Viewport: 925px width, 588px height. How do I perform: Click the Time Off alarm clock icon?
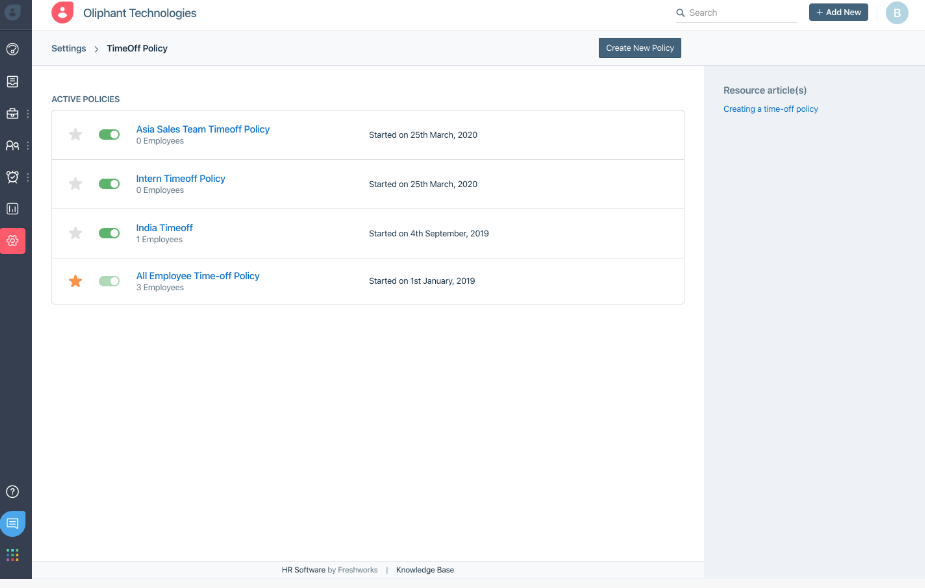[x=13, y=177]
